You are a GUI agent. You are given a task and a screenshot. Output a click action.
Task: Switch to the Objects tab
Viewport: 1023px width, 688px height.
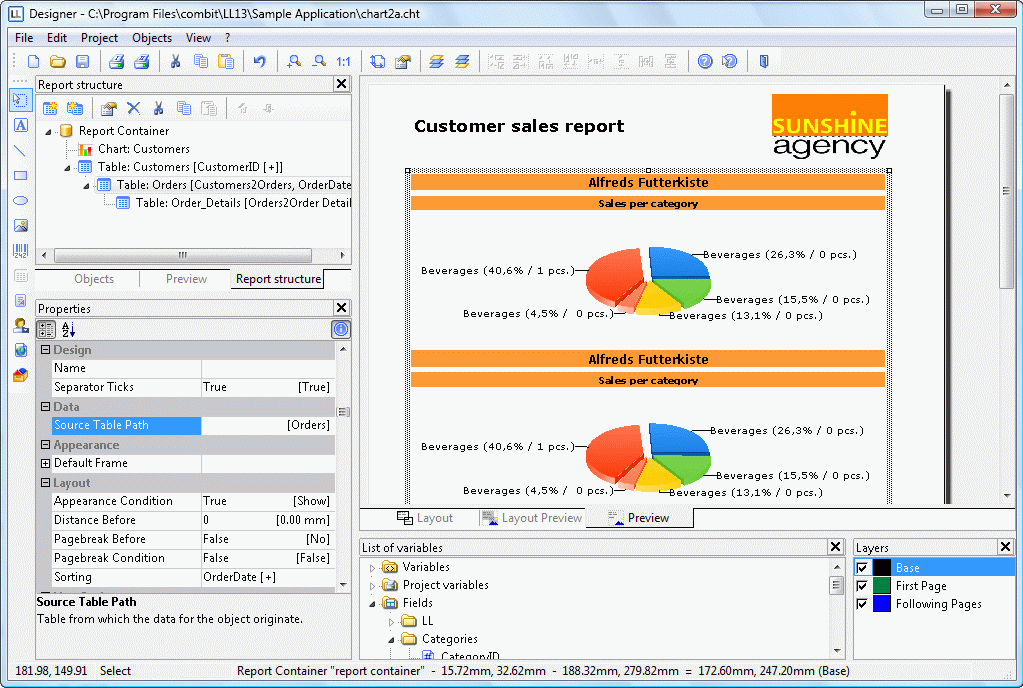94,279
